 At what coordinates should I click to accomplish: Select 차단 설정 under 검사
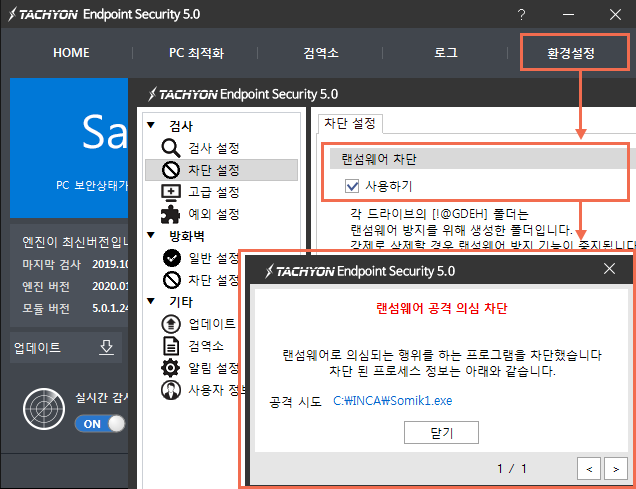point(221,170)
